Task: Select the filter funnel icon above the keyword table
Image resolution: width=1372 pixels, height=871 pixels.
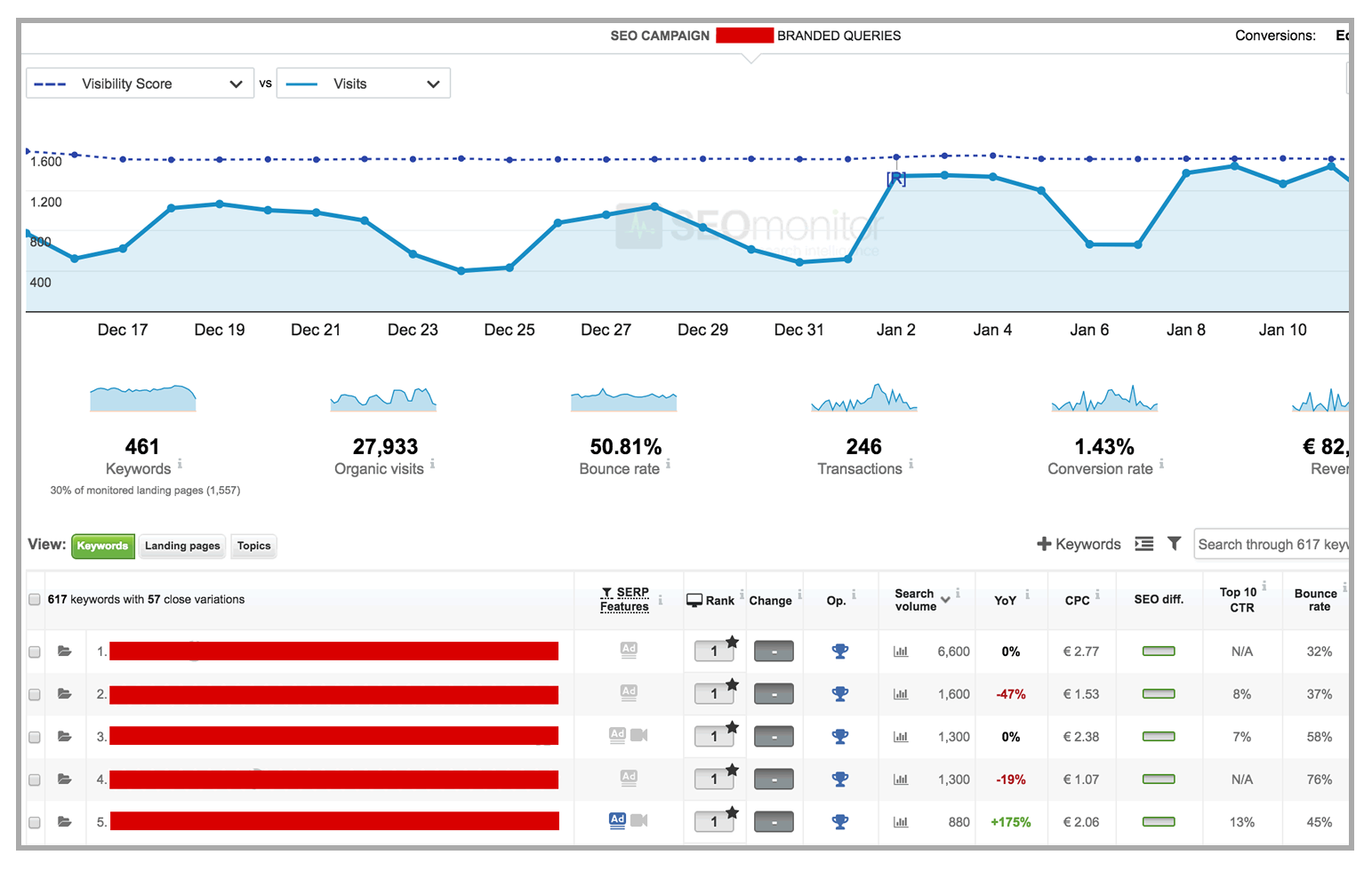Action: [x=1175, y=543]
